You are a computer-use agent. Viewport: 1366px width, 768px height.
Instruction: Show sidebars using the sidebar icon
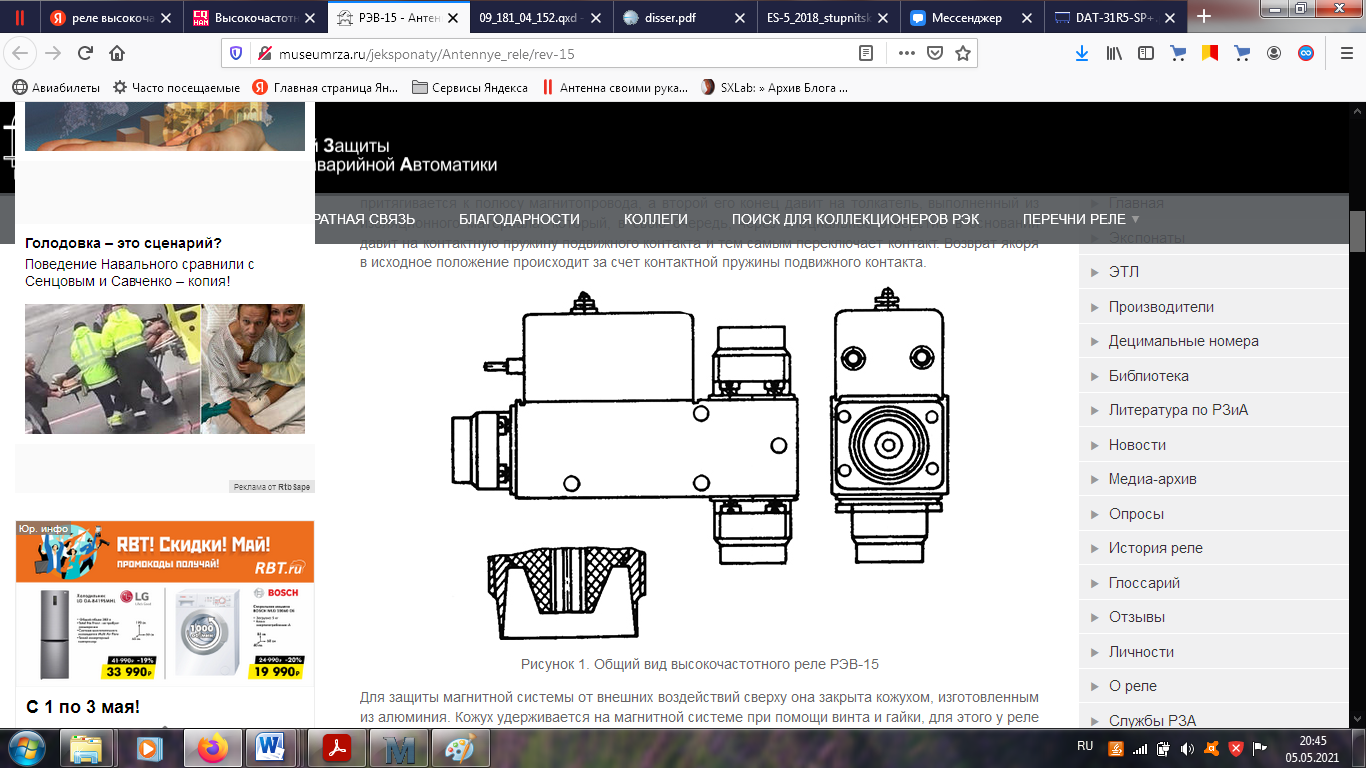(1145, 54)
